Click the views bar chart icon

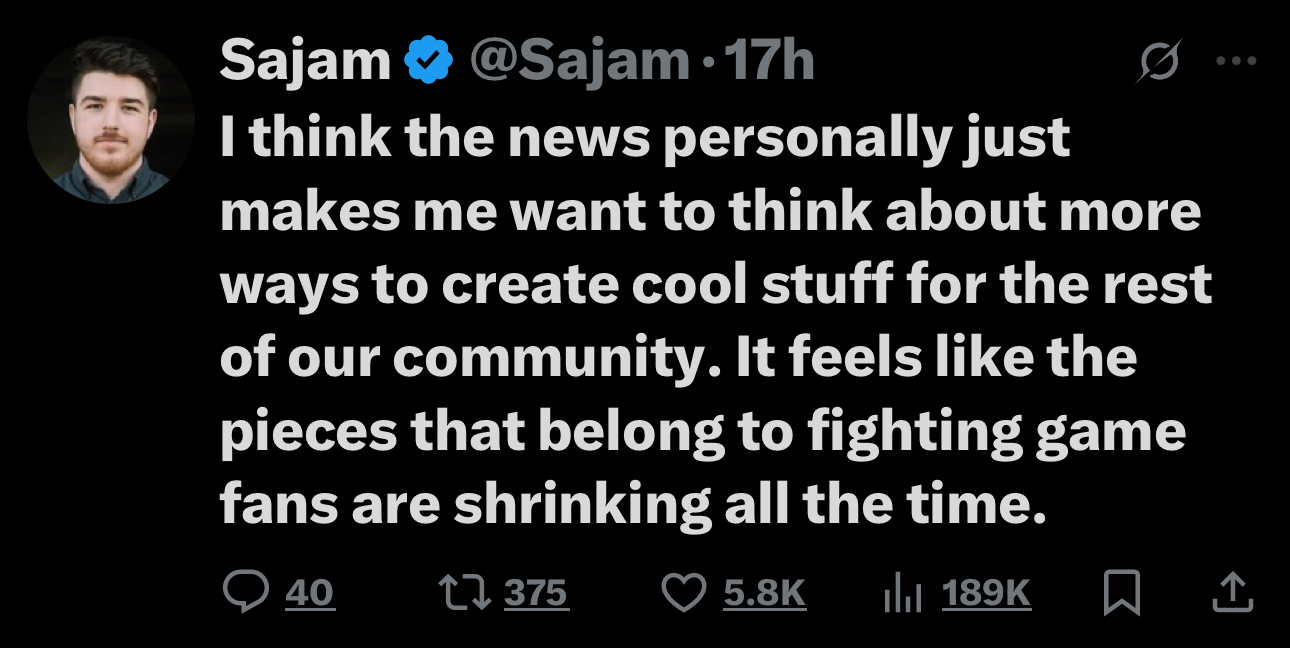(x=899, y=594)
